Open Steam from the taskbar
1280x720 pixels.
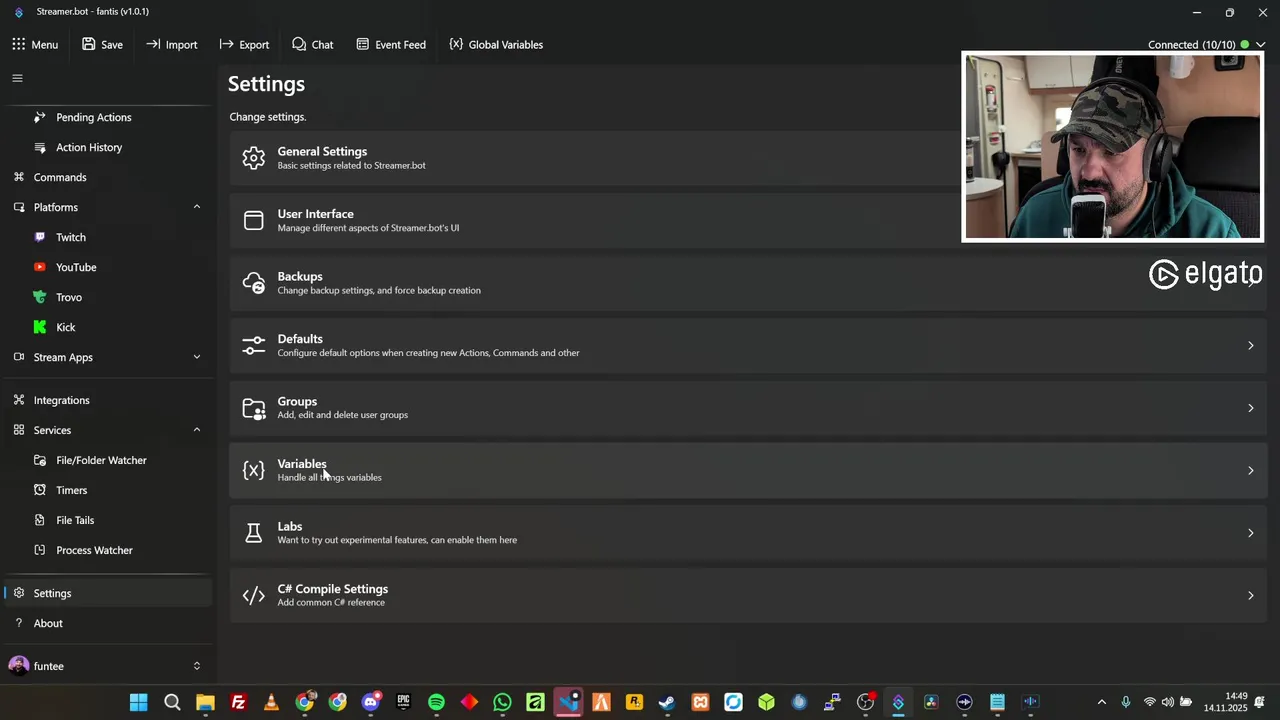click(x=667, y=702)
